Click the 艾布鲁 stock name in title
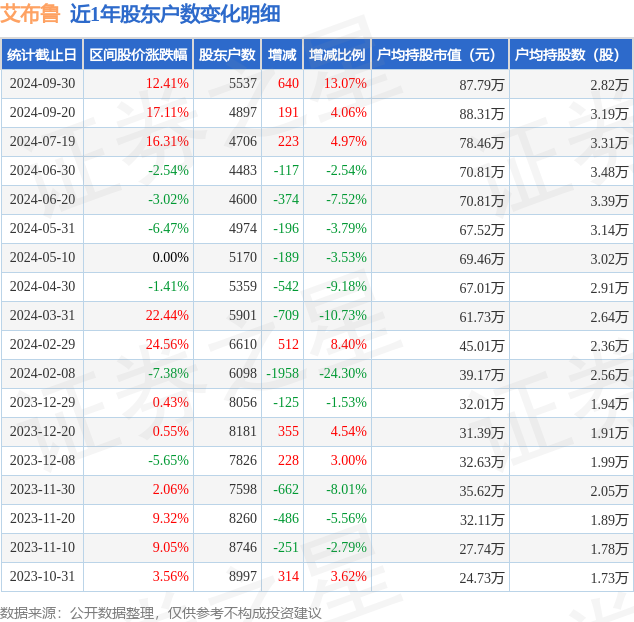Image resolution: width=634 pixels, height=622 pixels. click(30, 14)
